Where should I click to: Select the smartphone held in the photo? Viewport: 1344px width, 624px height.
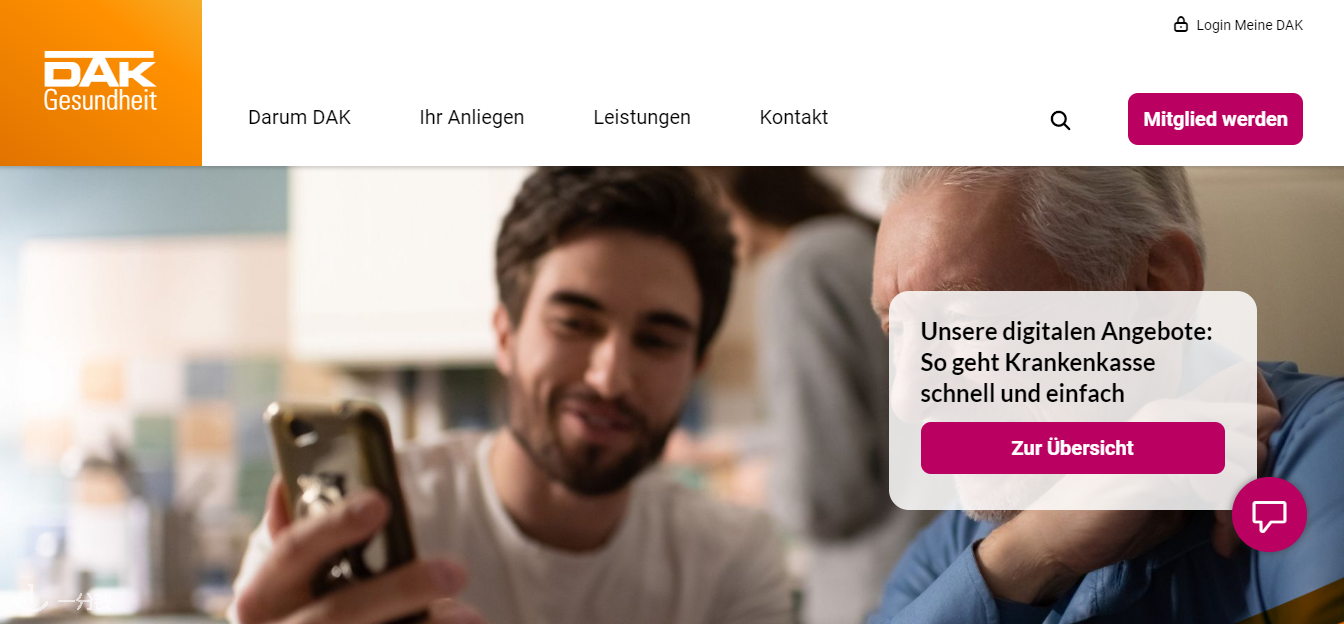pos(340,500)
